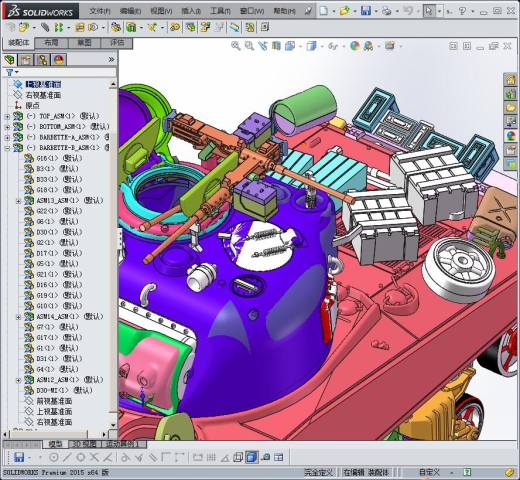Open the filter dropdown above the tree
Viewport: 520px width, 480px height.
coord(12,72)
